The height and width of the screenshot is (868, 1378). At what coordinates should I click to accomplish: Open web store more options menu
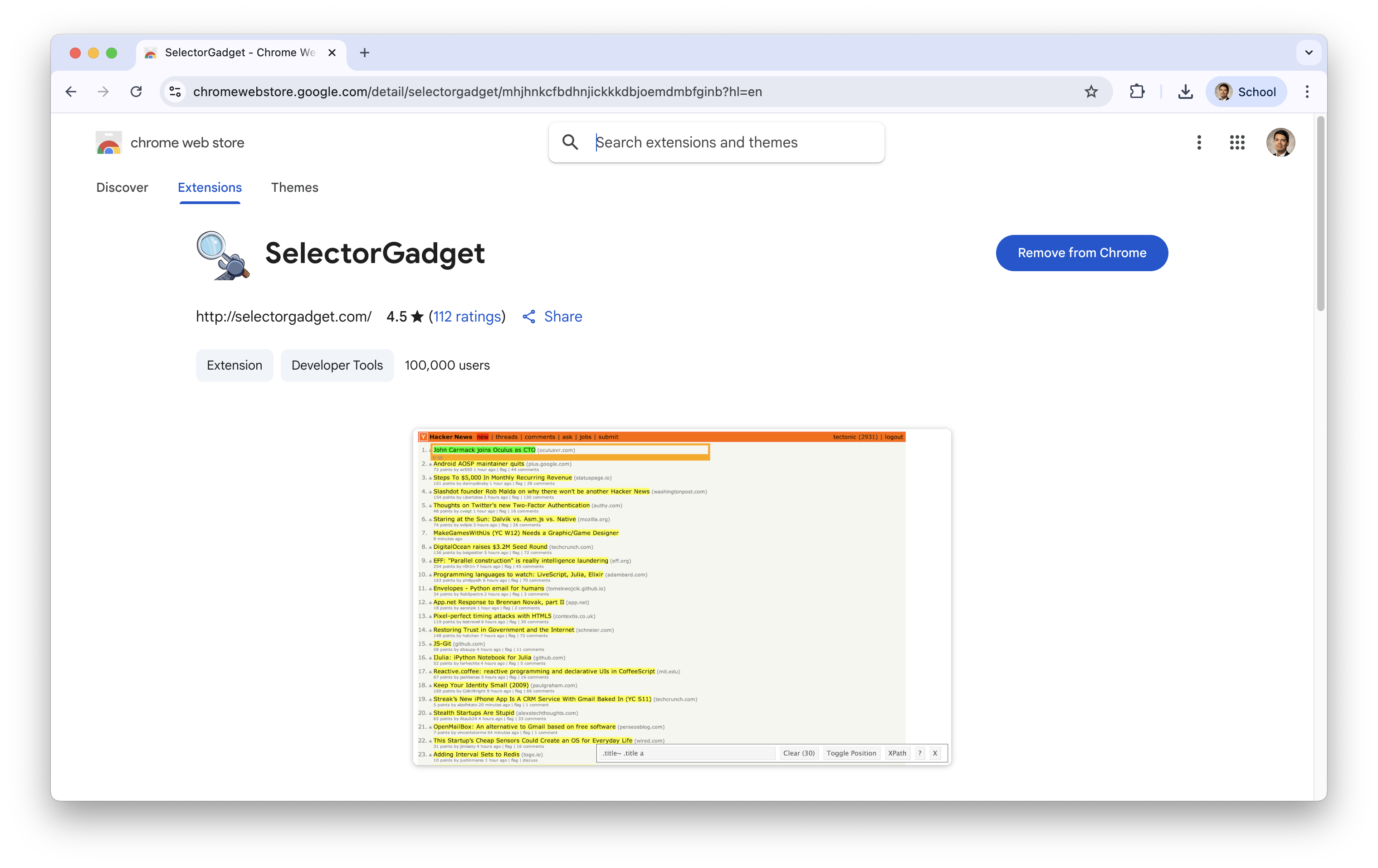point(1199,142)
